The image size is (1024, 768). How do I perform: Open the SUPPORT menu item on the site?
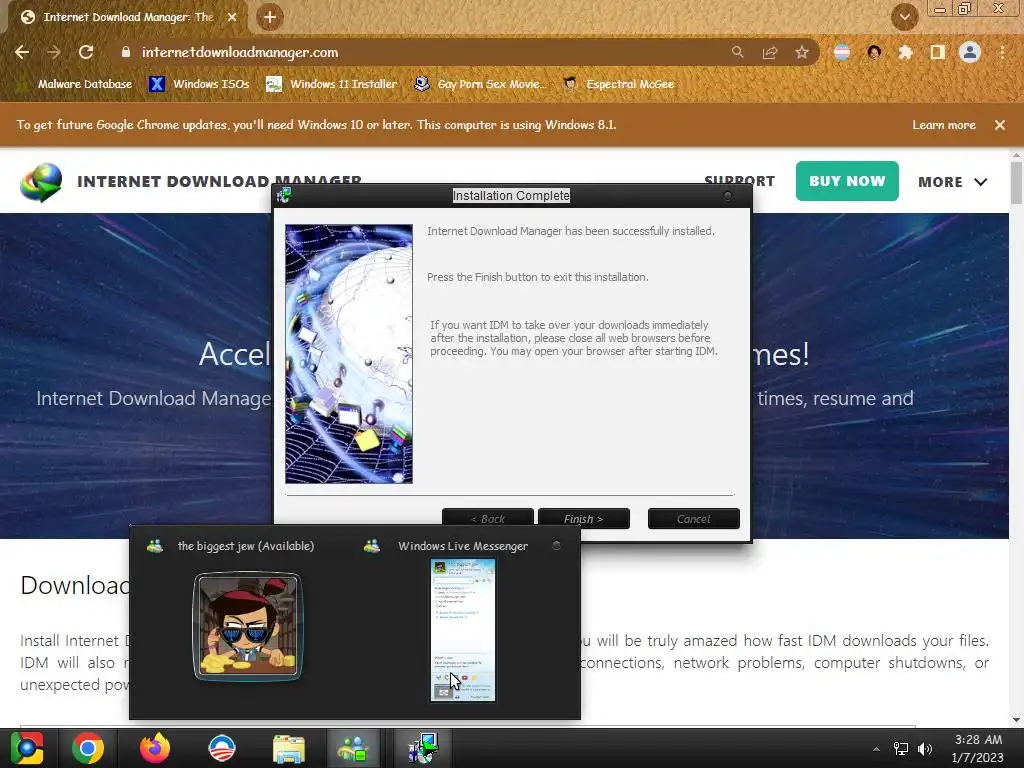(x=739, y=181)
